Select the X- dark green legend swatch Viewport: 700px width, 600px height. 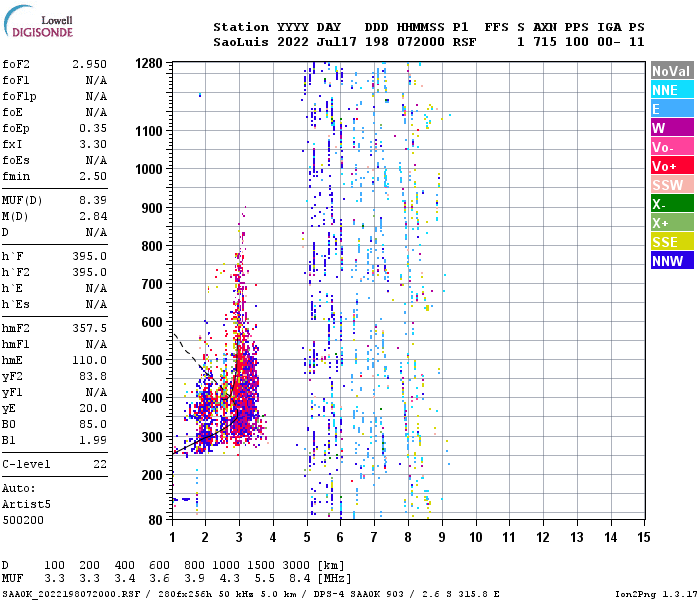(672, 204)
